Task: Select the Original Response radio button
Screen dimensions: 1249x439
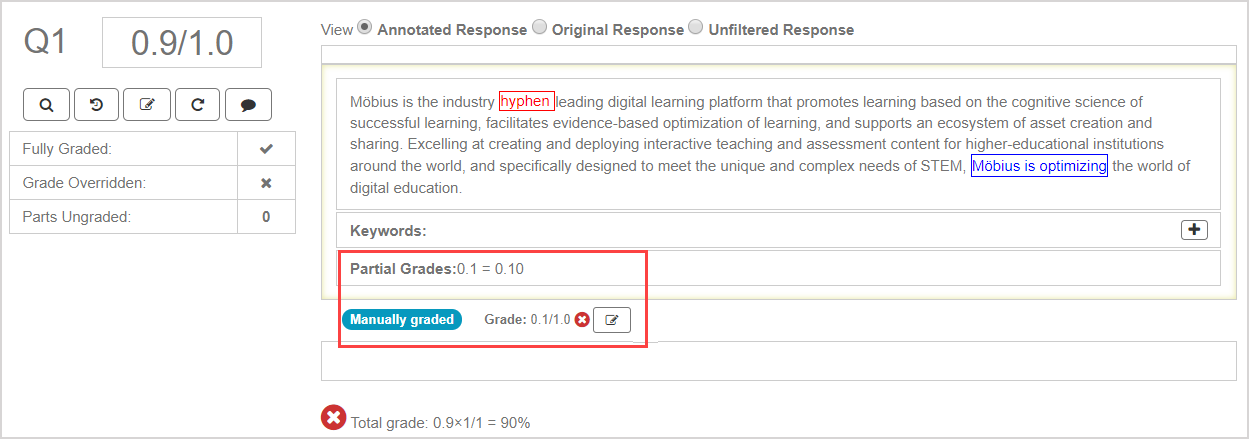Action: click(540, 28)
